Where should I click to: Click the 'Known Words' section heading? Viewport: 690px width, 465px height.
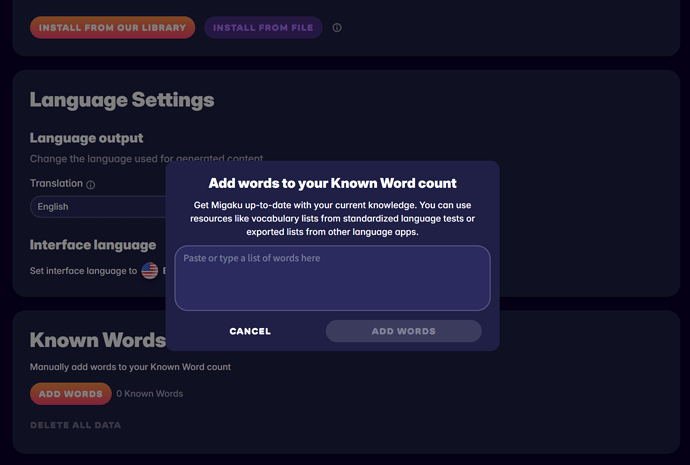(98, 340)
